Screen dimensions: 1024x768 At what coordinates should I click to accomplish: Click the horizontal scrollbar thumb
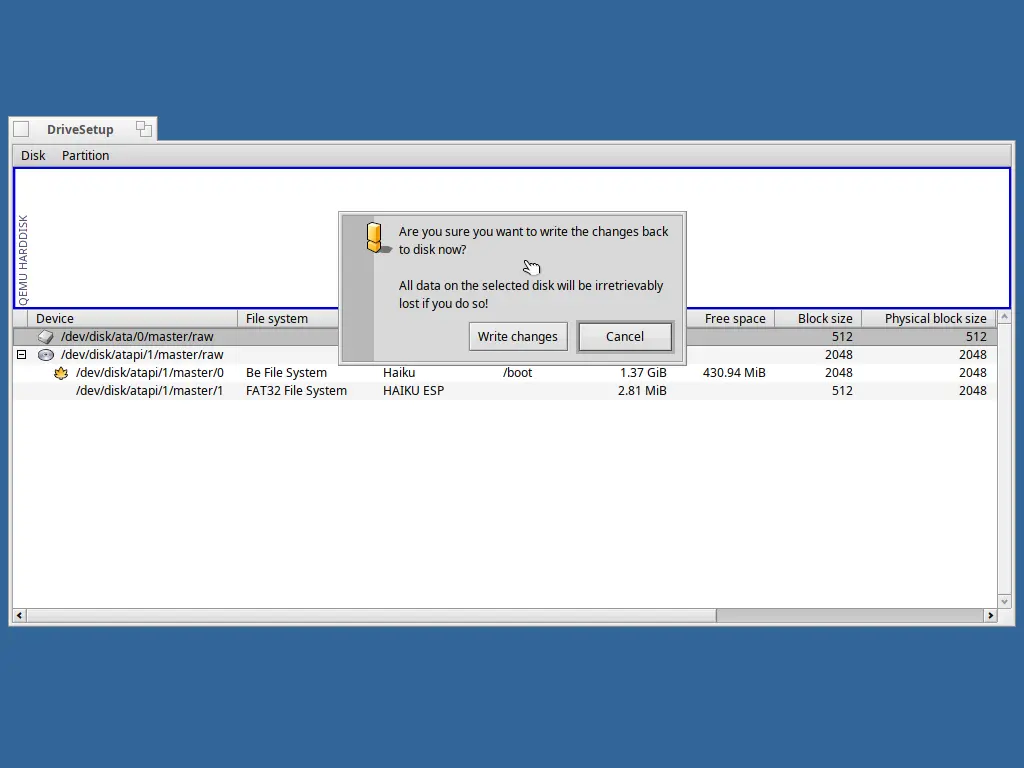tap(371, 615)
